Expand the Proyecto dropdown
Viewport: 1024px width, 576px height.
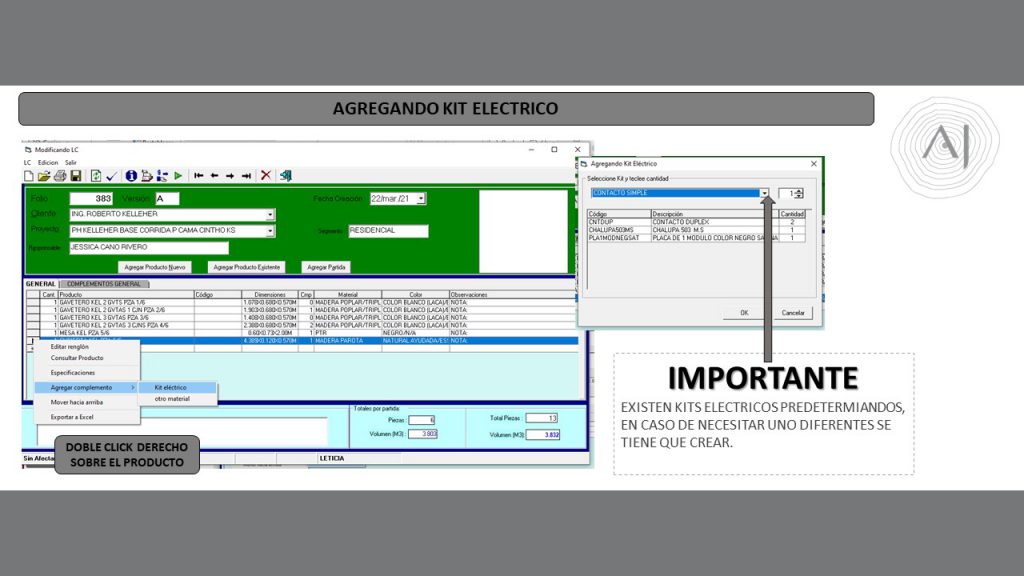[x=270, y=231]
